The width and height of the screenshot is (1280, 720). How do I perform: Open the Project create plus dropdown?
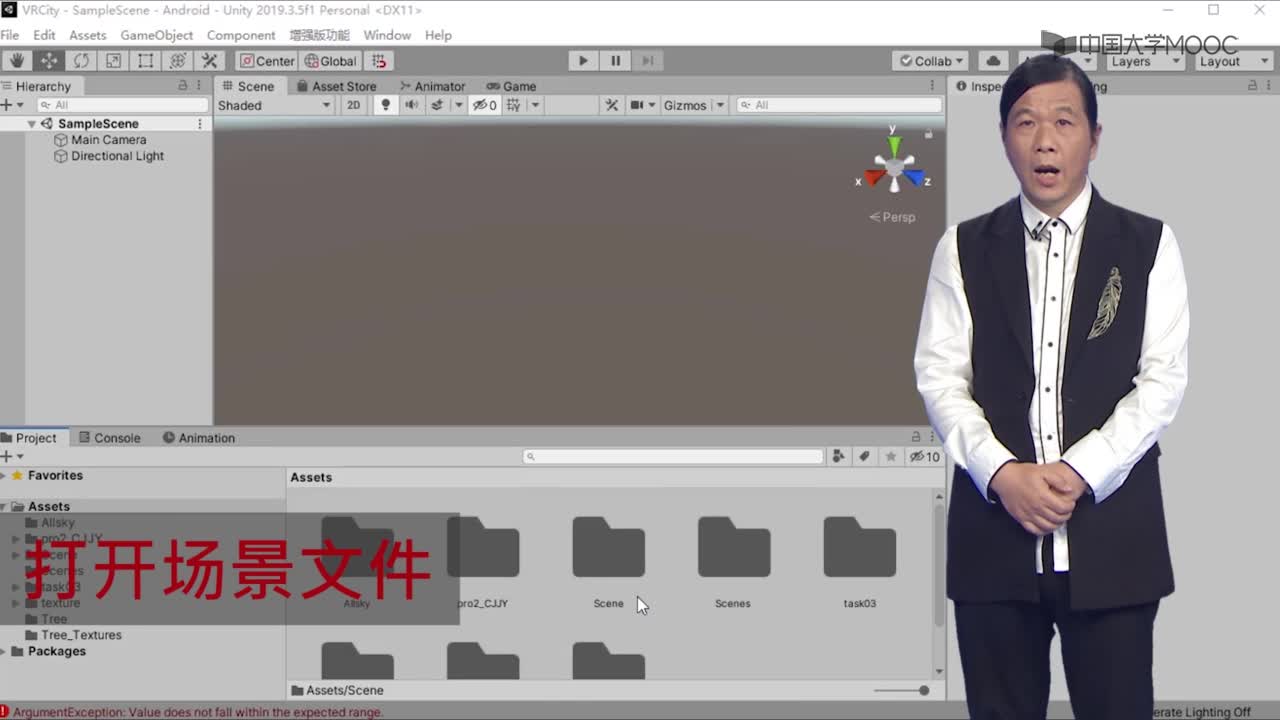click(x=12, y=456)
